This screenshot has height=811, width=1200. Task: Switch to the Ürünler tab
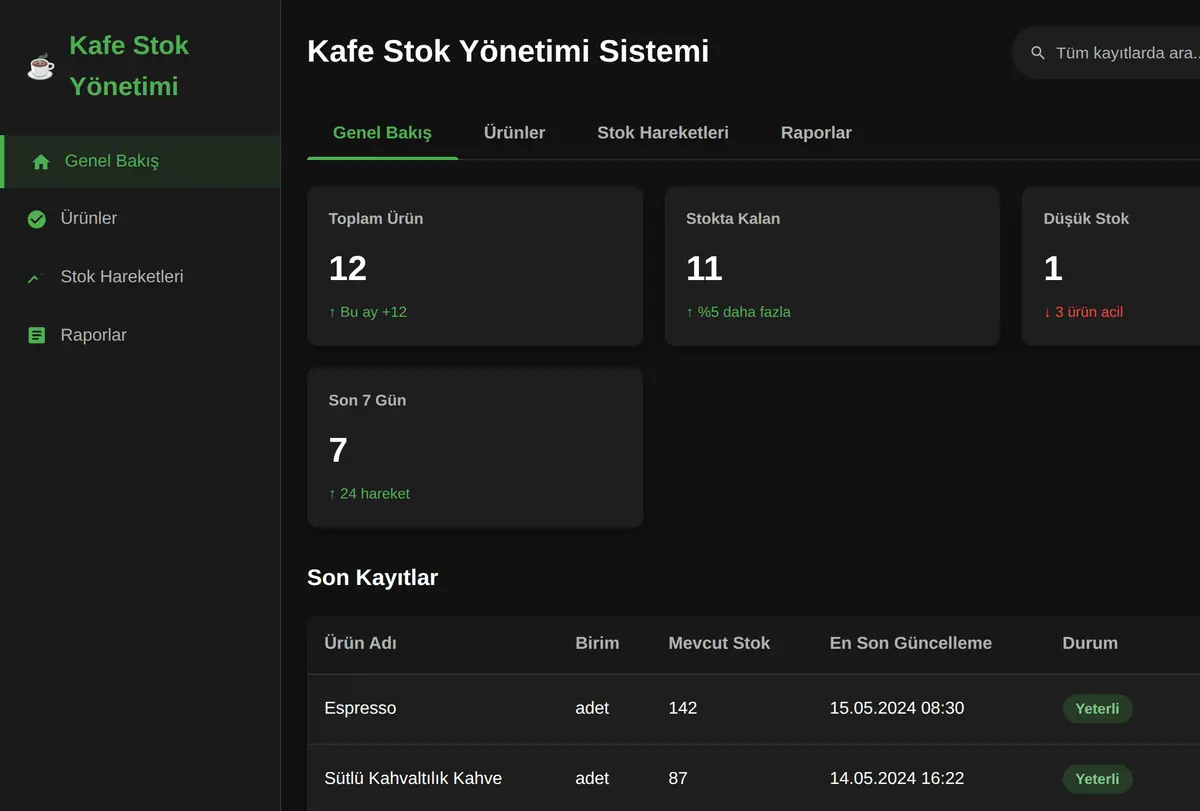(x=514, y=133)
